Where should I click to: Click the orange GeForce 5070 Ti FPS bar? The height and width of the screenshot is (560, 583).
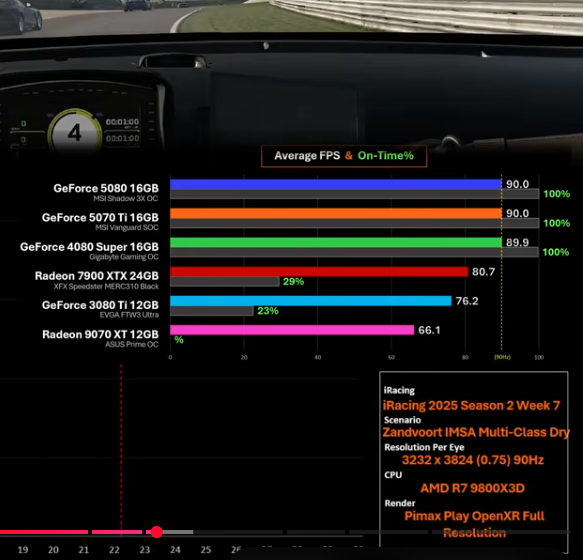point(336,213)
